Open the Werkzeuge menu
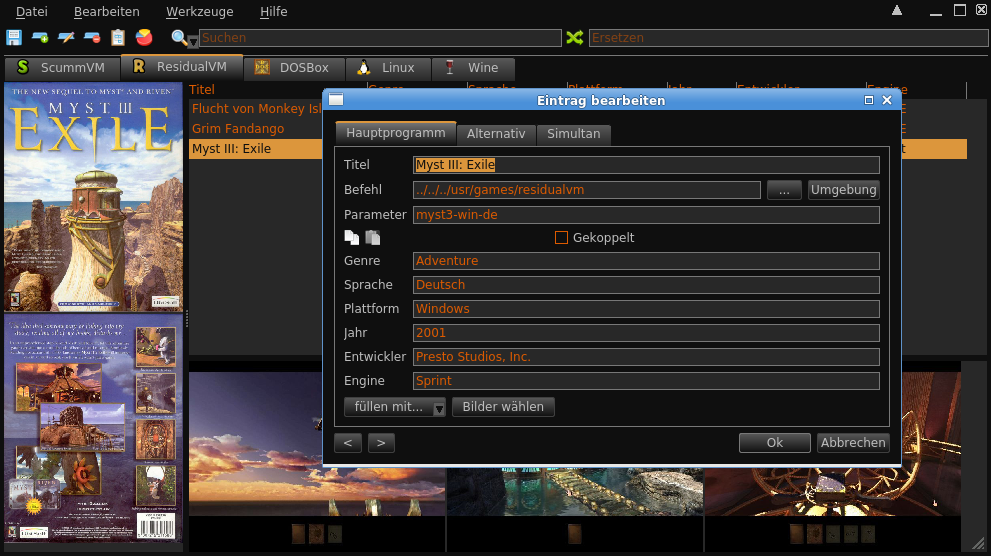Viewport: 991px width, 556px height. [x=200, y=11]
